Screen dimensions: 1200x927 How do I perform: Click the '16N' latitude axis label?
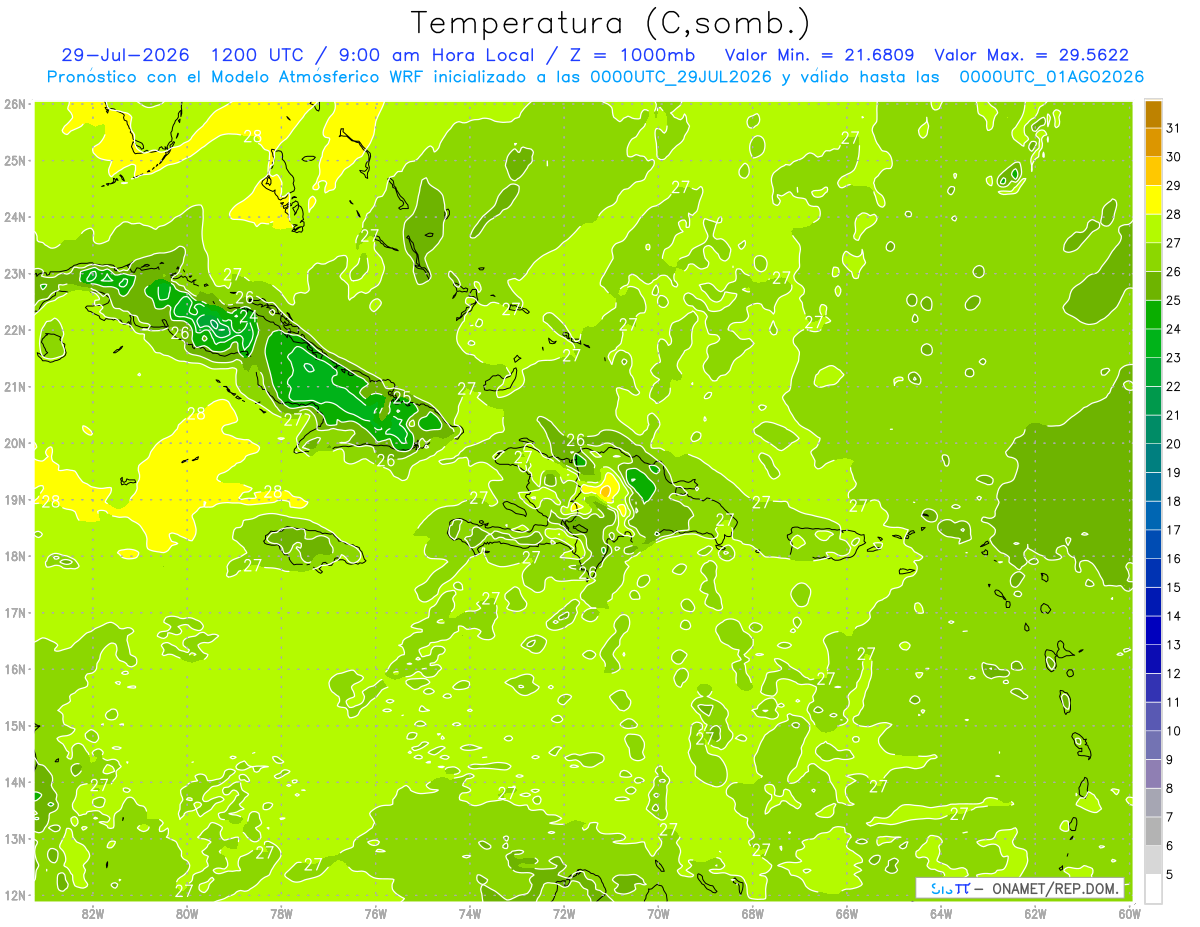coord(15,669)
